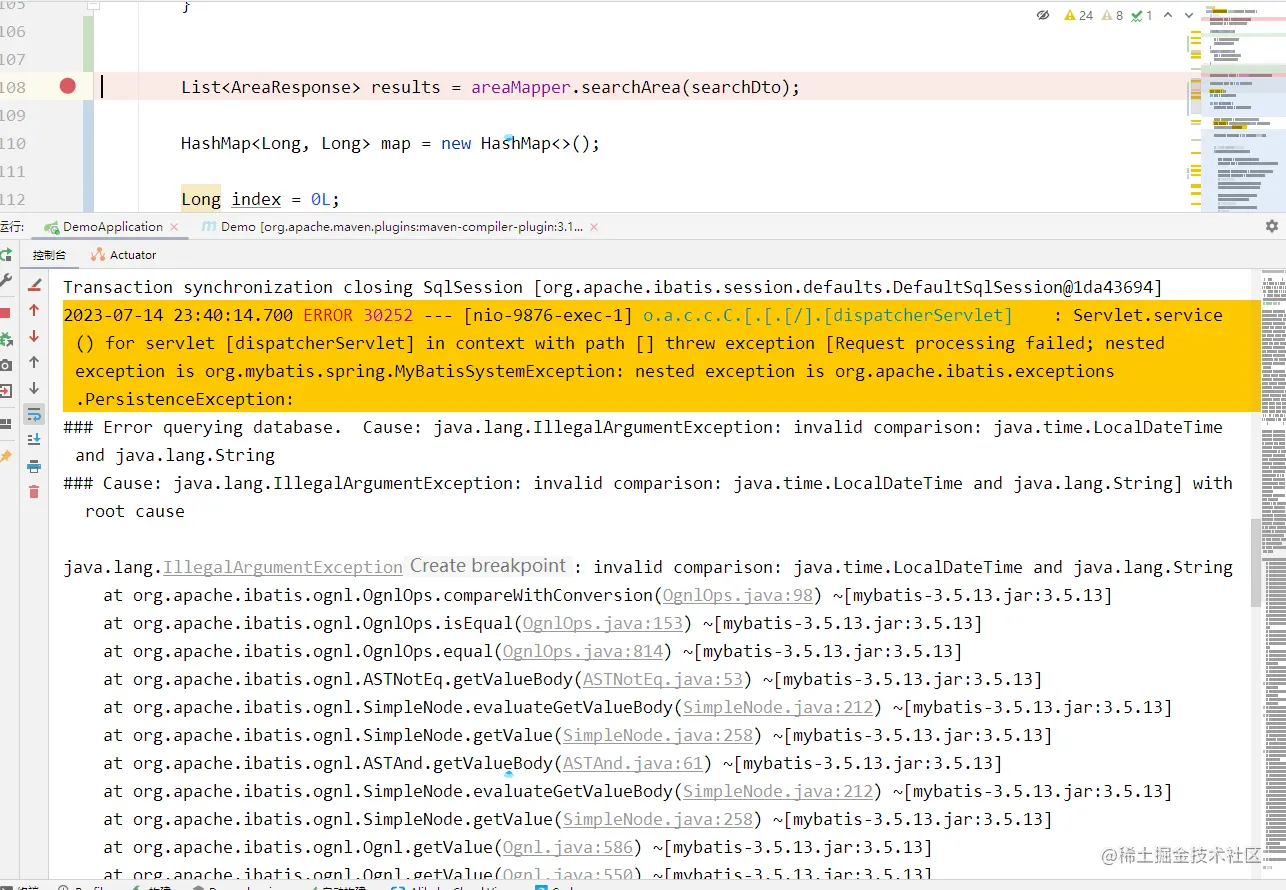Click the searchArea method call in line 108
The width and height of the screenshot is (1286, 890).
pos(631,87)
